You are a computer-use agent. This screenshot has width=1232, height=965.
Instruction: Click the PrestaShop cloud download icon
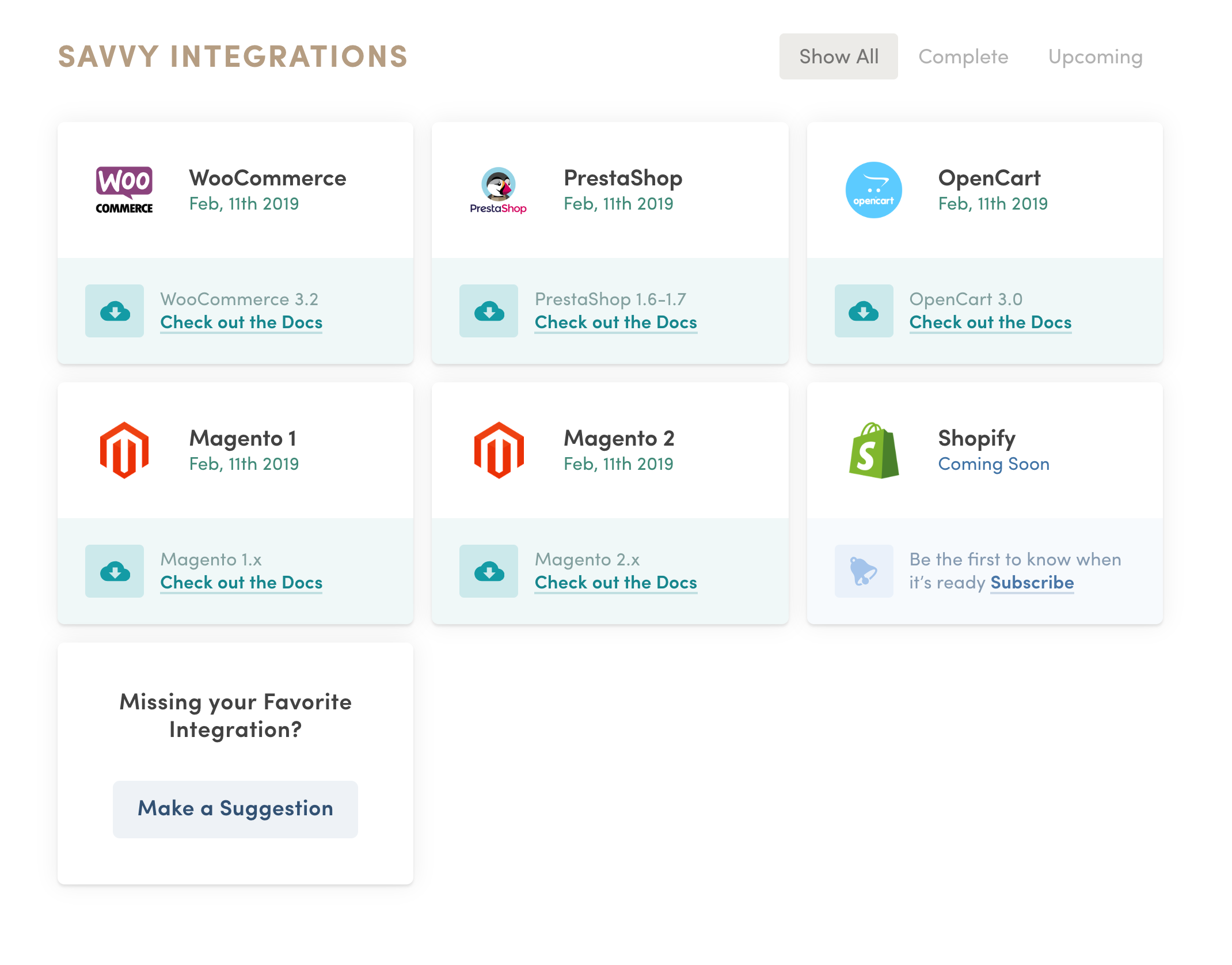(489, 311)
